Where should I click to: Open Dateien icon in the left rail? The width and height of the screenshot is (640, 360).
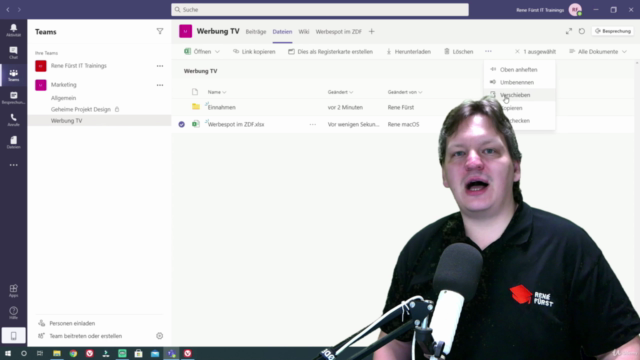coord(13,142)
